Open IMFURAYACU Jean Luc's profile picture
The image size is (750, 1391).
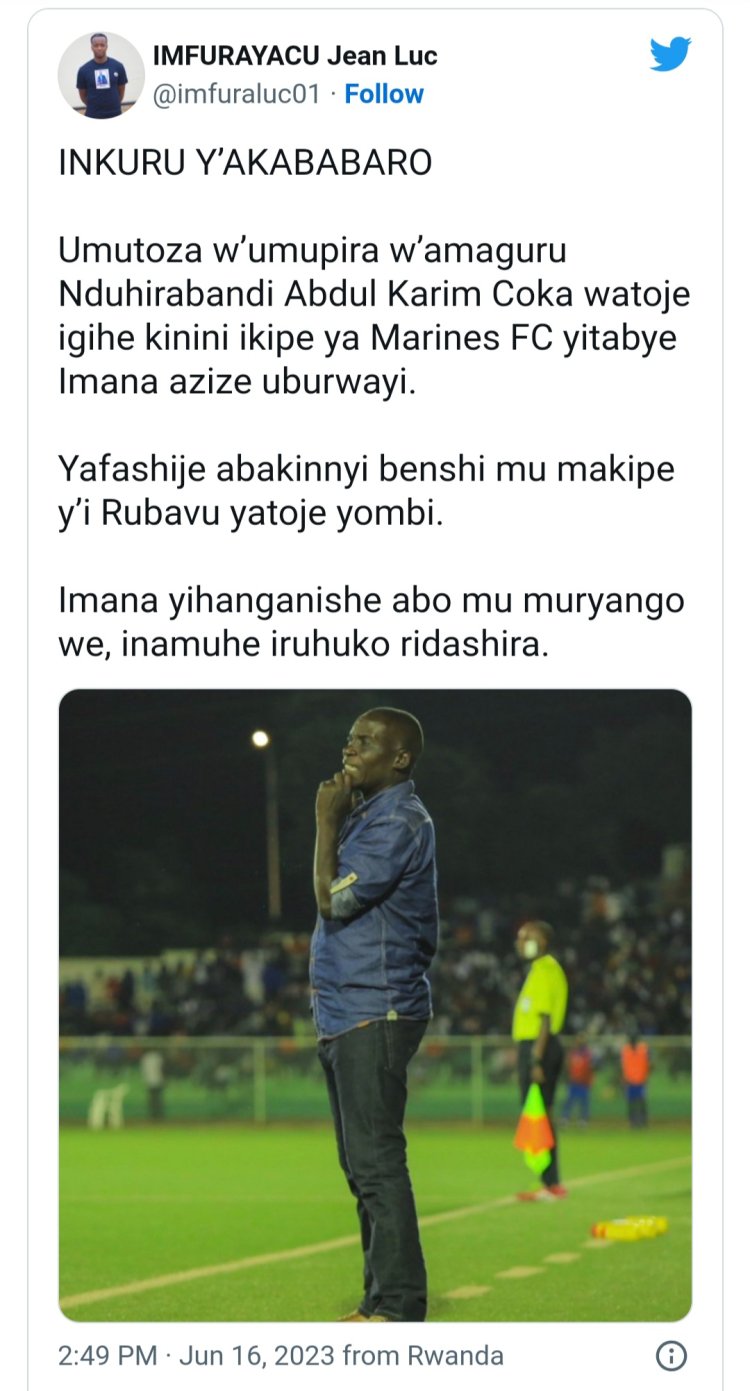point(101,75)
